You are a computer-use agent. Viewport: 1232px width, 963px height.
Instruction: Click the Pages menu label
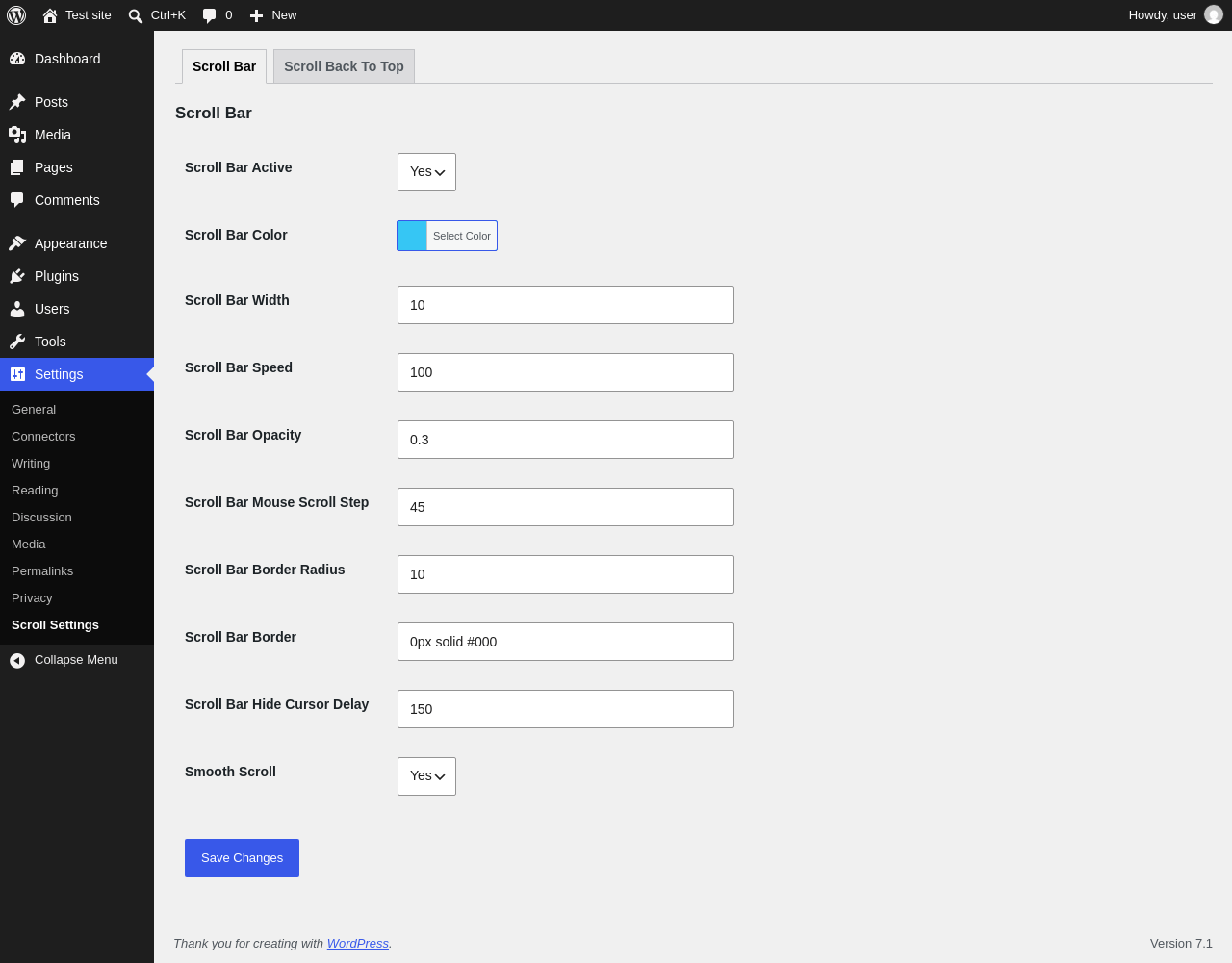(54, 167)
